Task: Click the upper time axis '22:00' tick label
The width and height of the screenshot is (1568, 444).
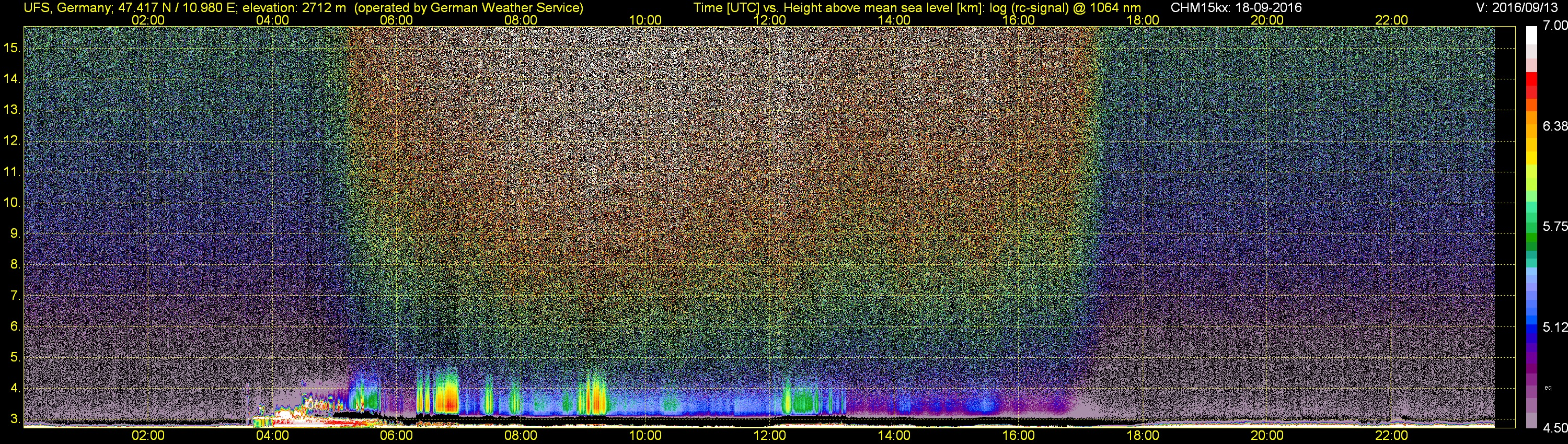Action: [1391, 20]
